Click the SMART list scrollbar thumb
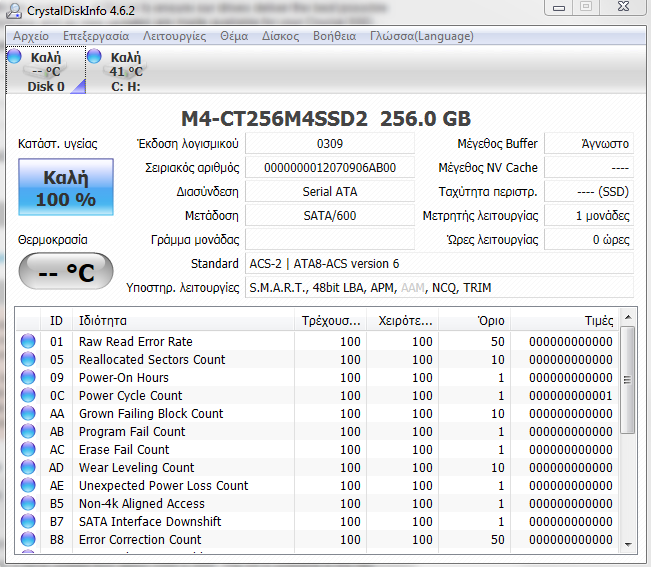This screenshot has height=567, width=651. (x=628, y=379)
